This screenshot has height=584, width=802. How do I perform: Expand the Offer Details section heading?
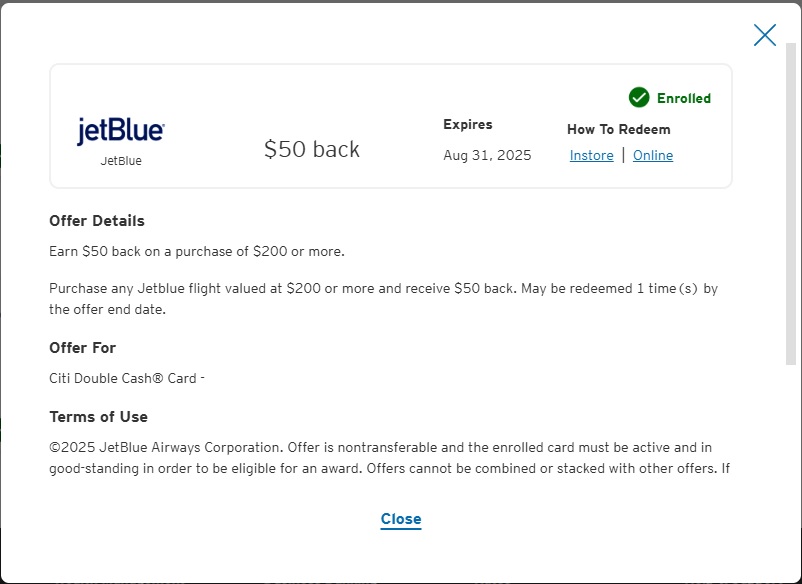pyautogui.click(x=96, y=220)
